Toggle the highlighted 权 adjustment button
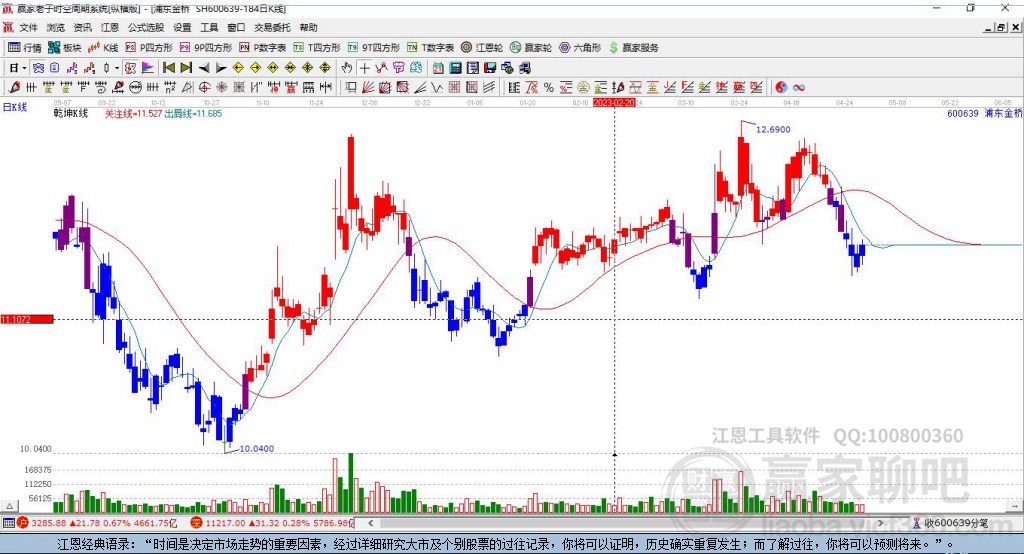The image size is (1024, 554). 130,68
